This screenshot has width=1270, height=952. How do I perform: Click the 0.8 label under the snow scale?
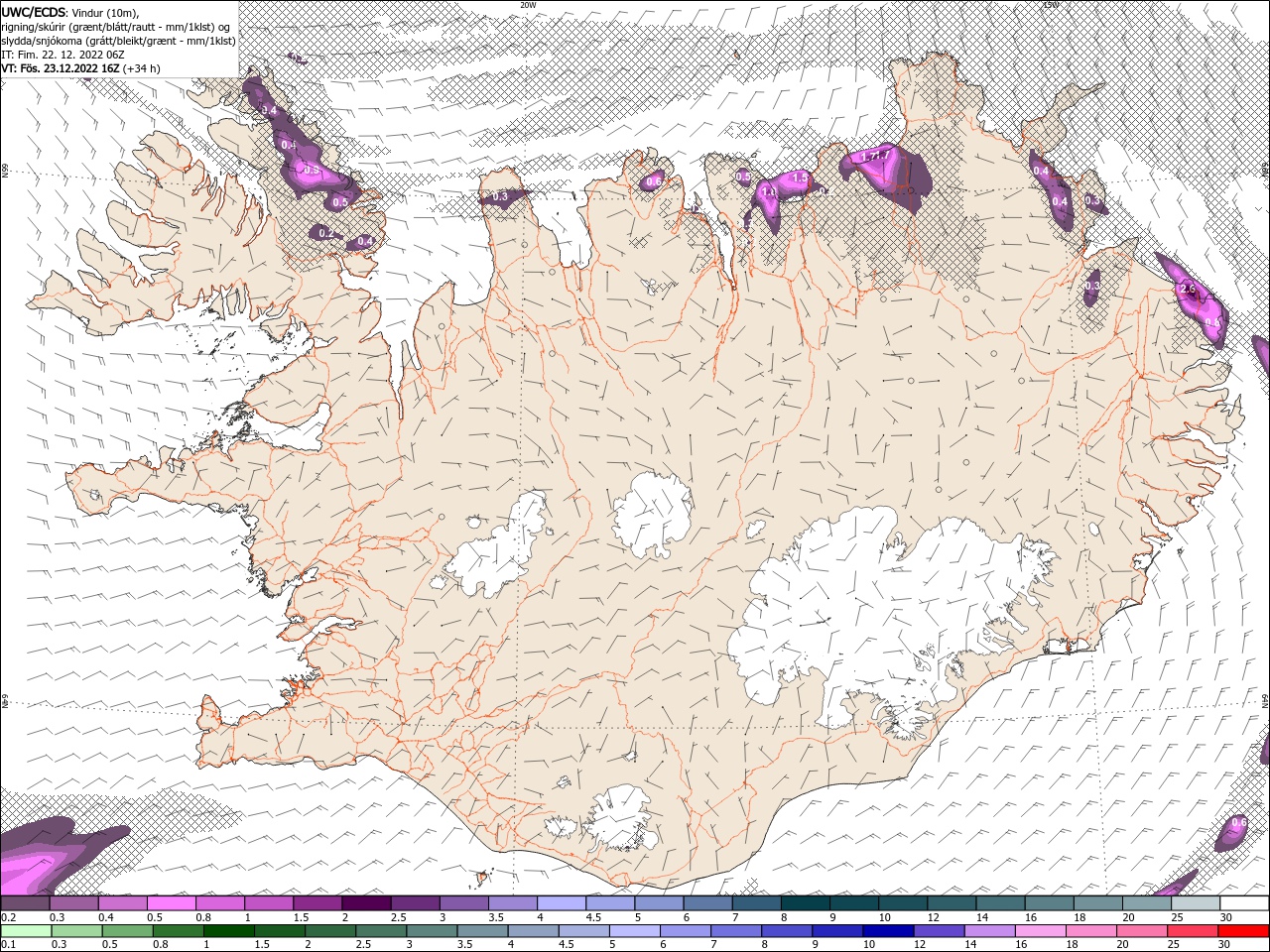(202, 917)
